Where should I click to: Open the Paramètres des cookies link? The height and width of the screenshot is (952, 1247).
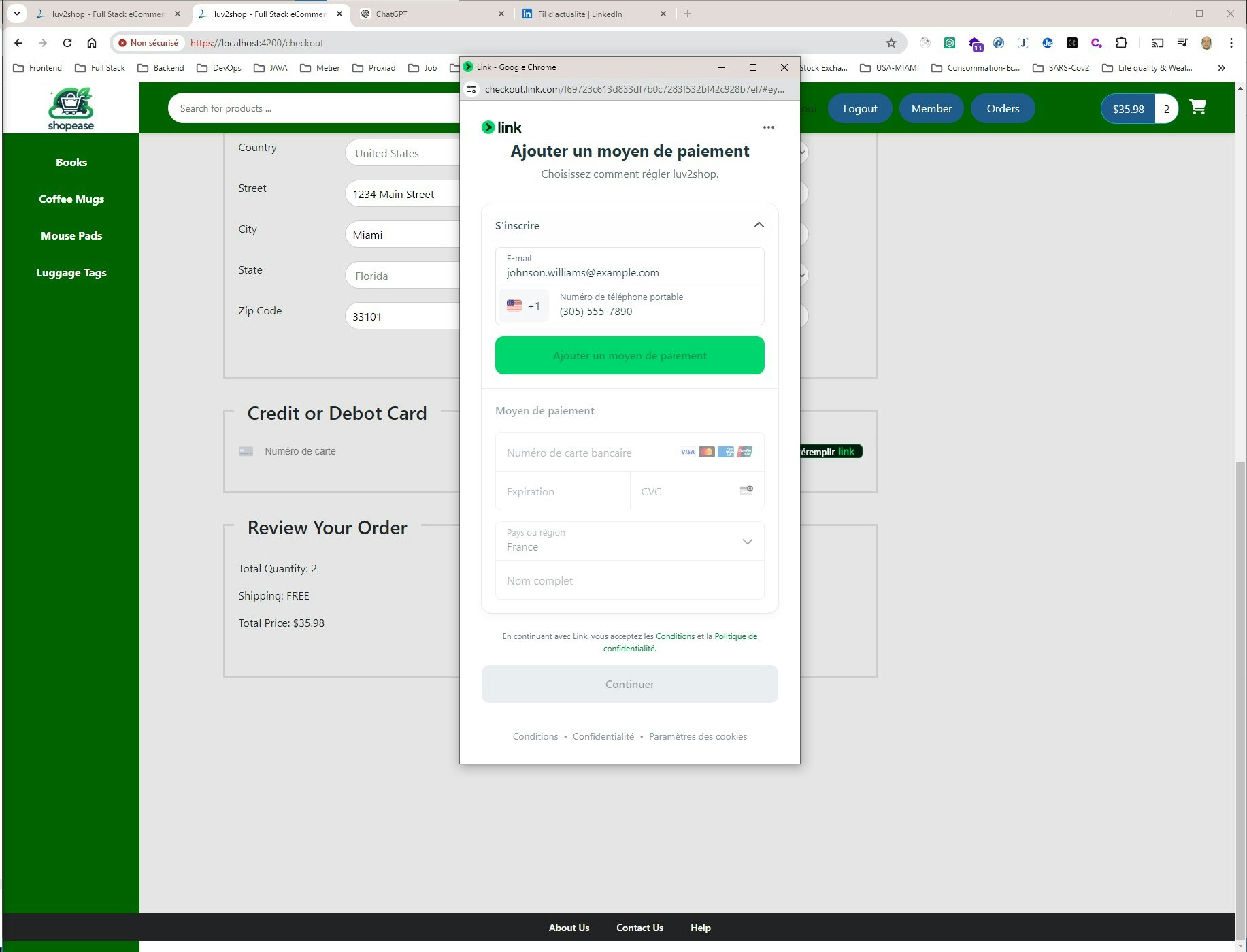tap(697, 736)
